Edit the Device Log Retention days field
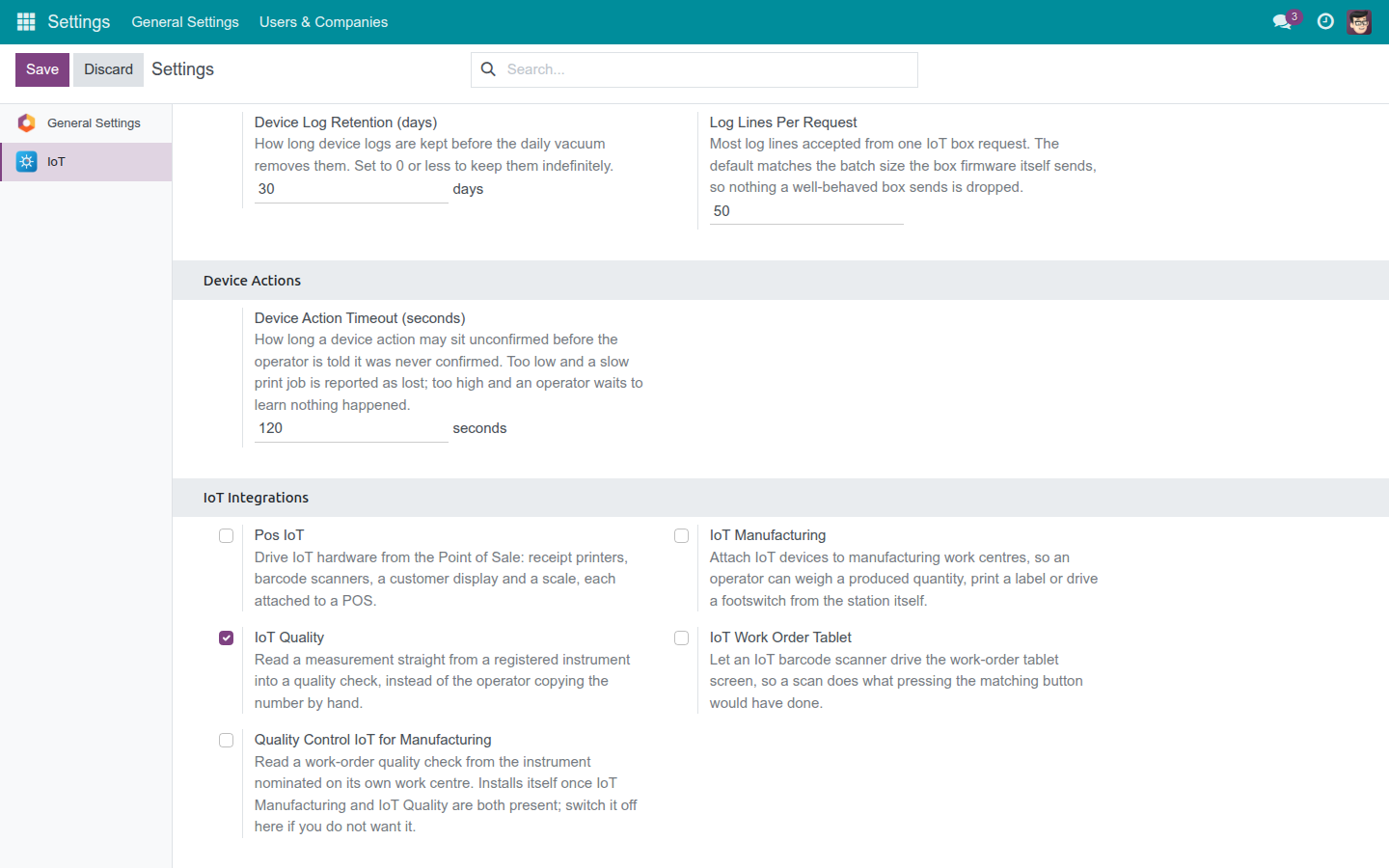1389x868 pixels. (351, 189)
